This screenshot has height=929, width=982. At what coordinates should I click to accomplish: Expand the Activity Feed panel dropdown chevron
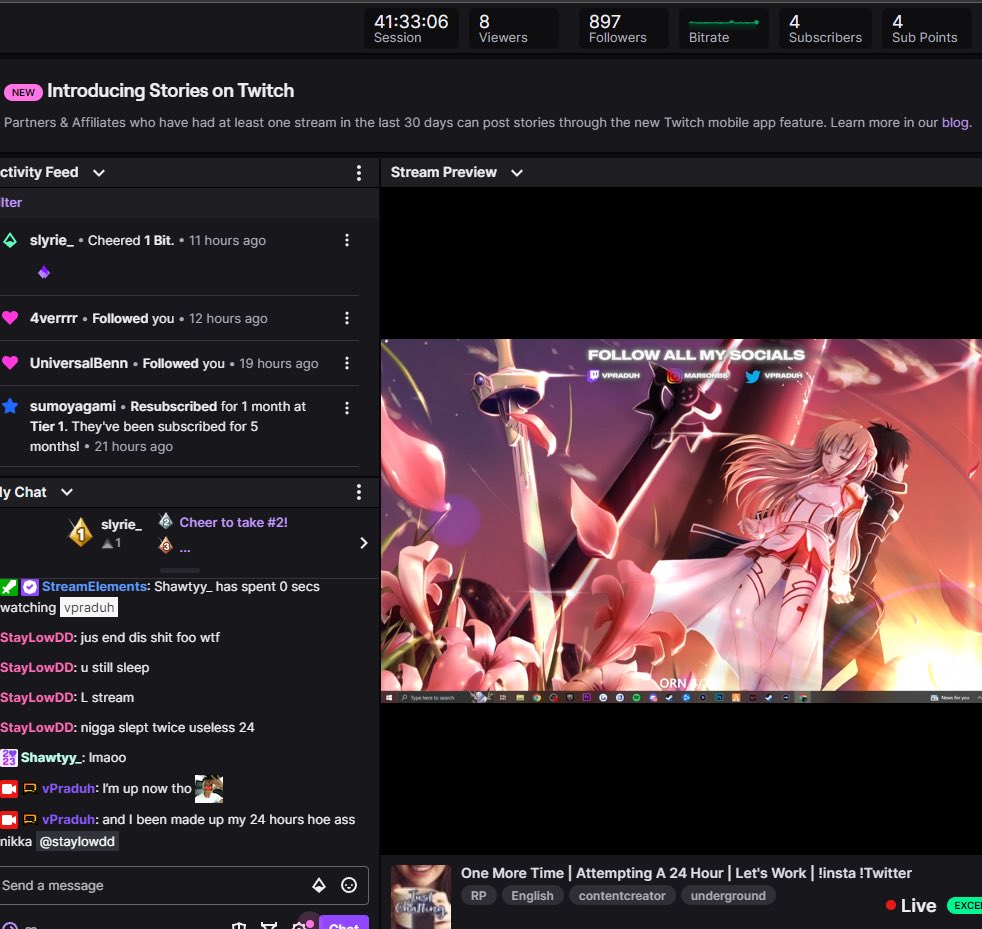[x=98, y=173]
